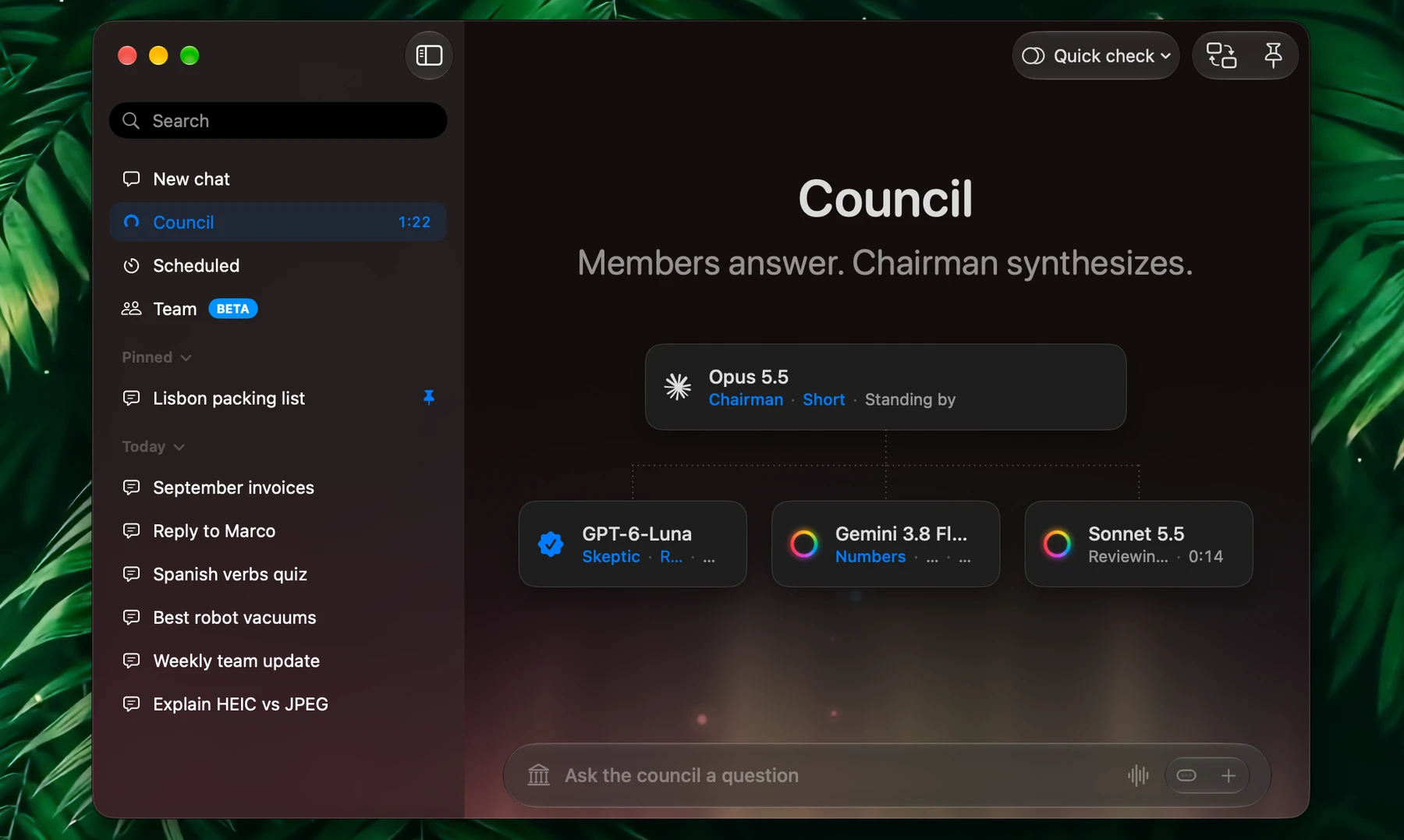The height and width of the screenshot is (840, 1404).
Task: Click the pin window icon
Action: [x=1273, y=55]
